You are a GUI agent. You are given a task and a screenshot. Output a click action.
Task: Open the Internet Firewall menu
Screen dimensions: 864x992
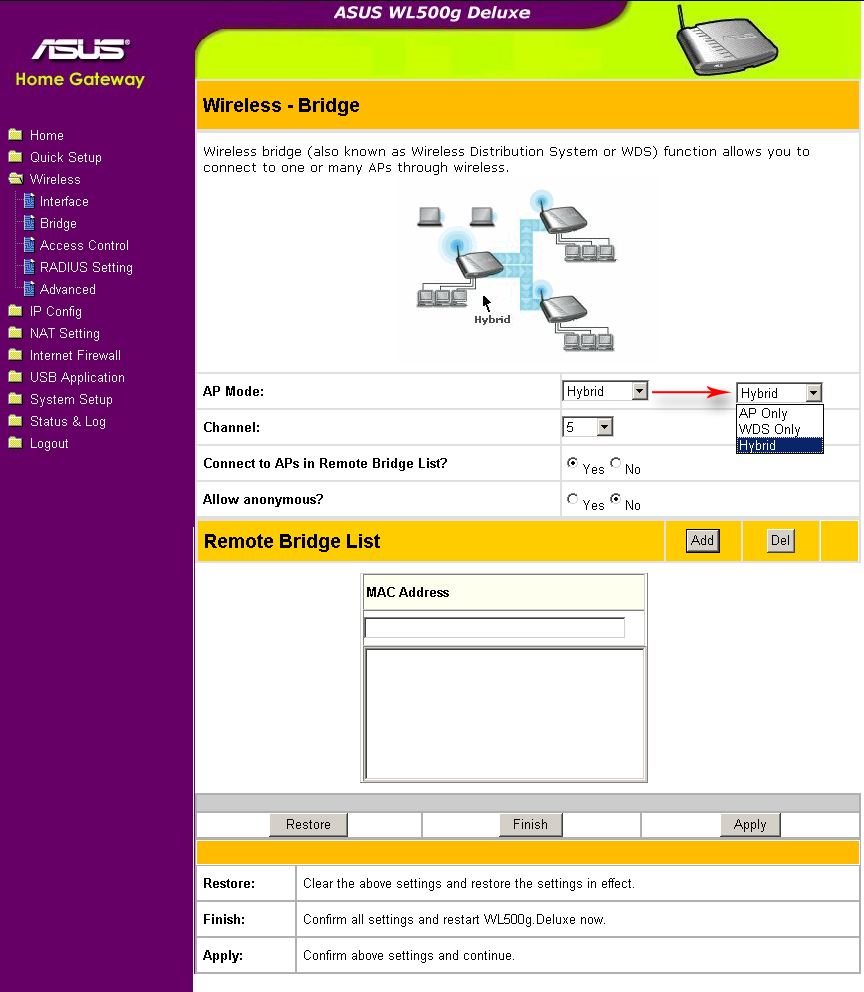coord(75,356)
